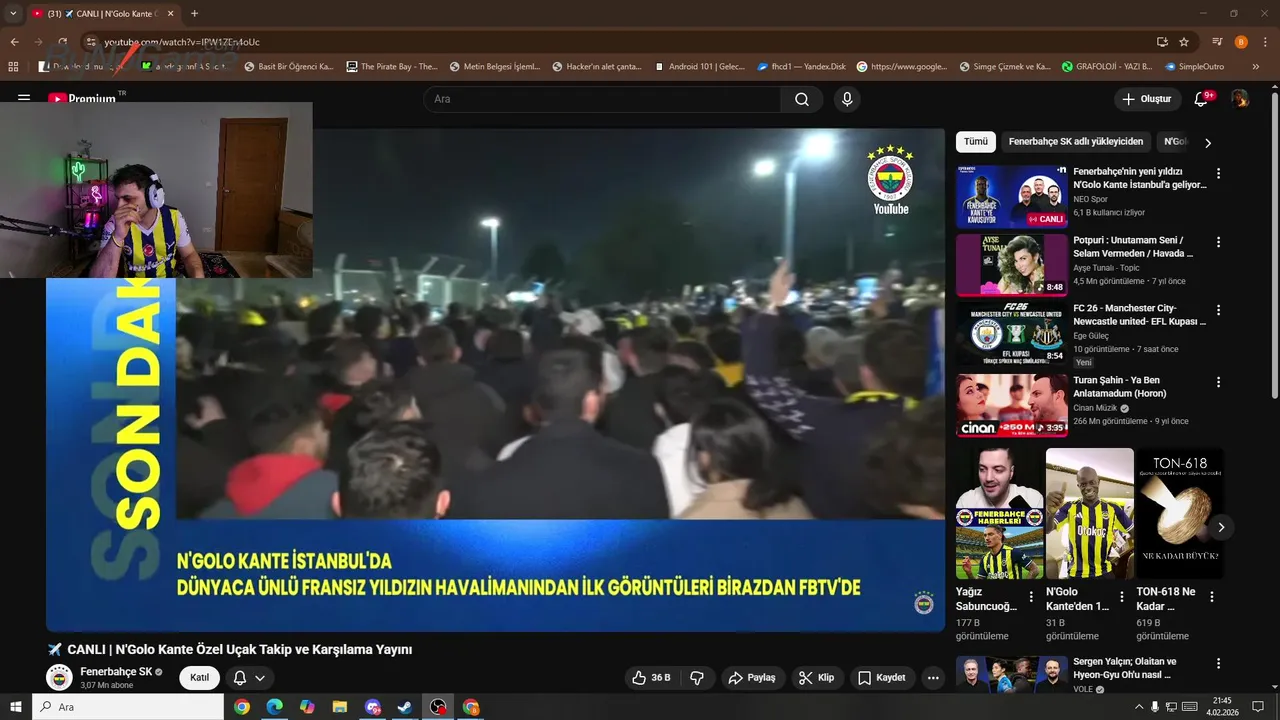Screen dimensions: 1280x720
Task: Click the Kaydet save button
Action: click(882, 677)
